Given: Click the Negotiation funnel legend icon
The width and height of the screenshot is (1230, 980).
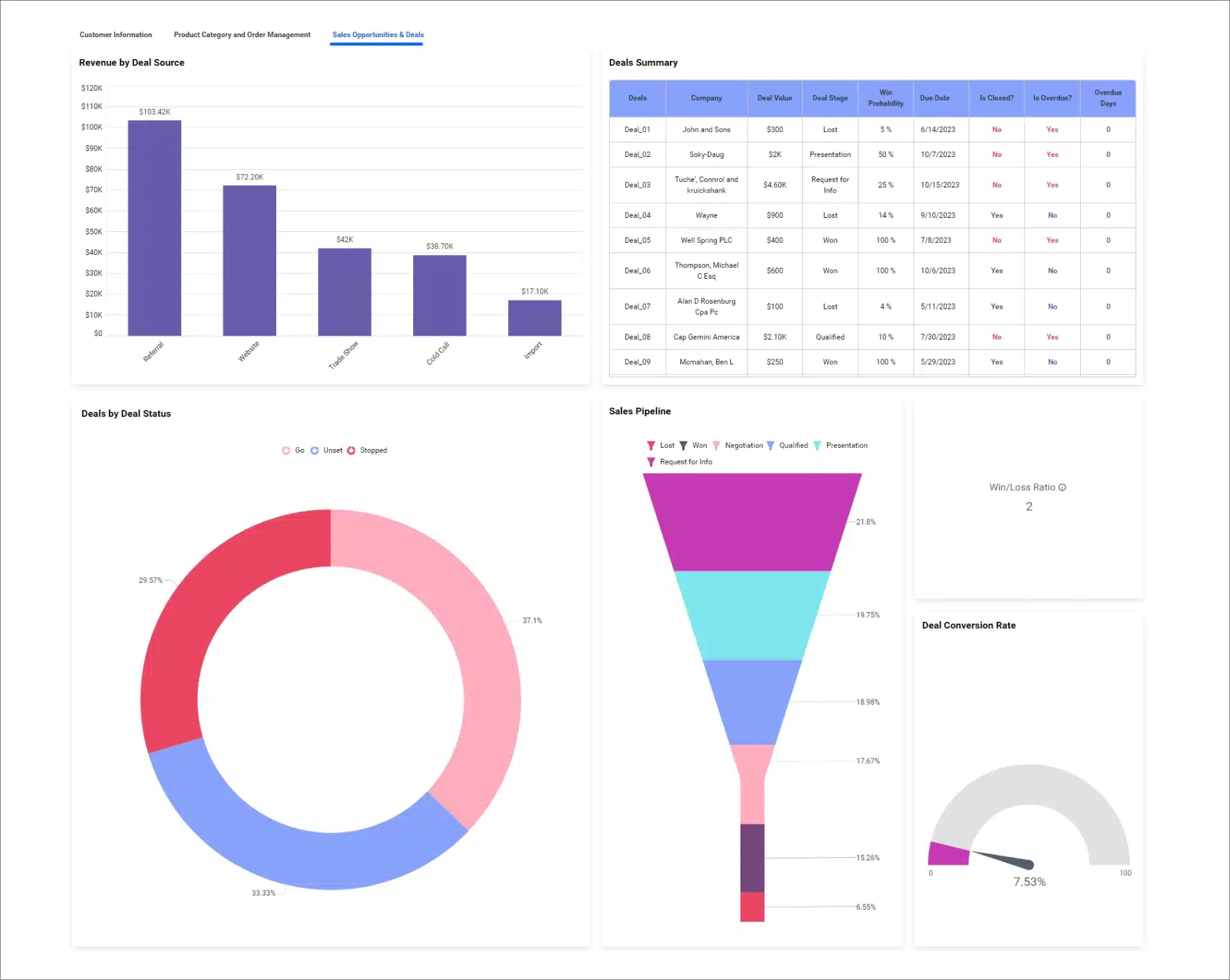Looking at the screenshot, I should click(716, 445).
